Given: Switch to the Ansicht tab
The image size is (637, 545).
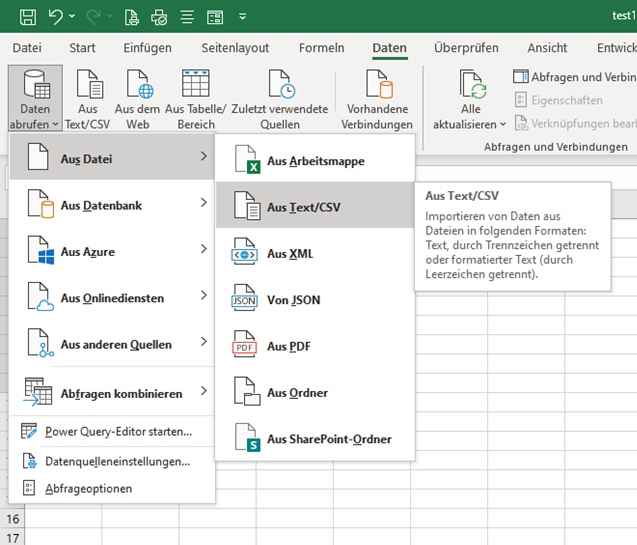Looking at the screenshot, I should (547, 48).
